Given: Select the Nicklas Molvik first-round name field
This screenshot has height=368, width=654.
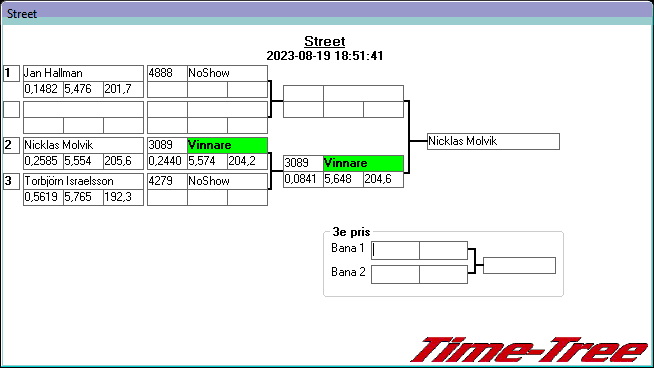Looking at the screenshot, I should pos(83,145).
